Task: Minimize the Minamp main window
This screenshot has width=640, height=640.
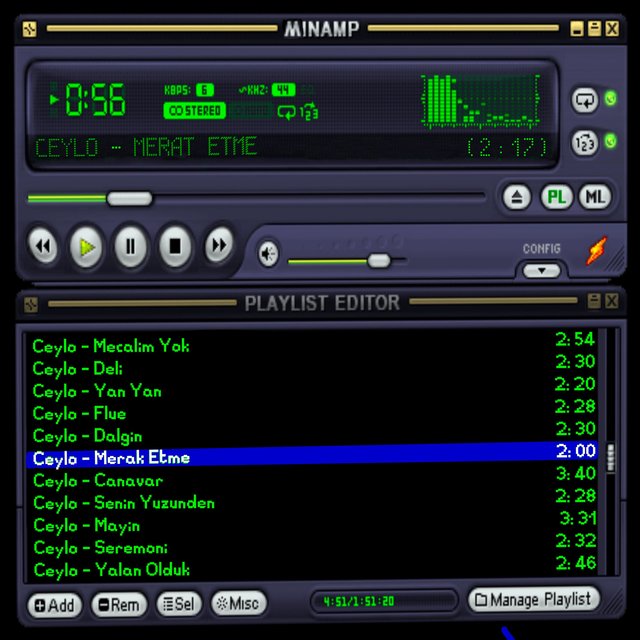Action: point(577,29)
